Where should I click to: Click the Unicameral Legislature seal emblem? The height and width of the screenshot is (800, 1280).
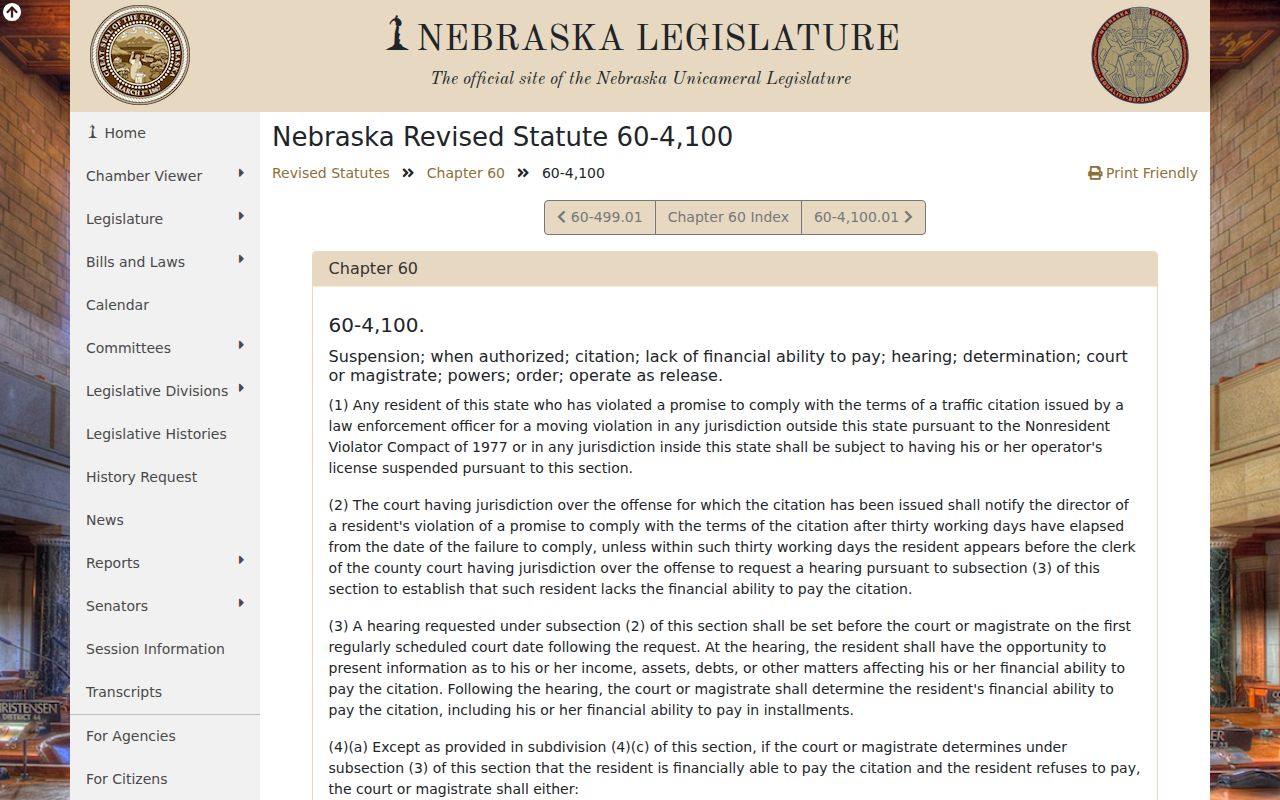(x=1140, y=55)
